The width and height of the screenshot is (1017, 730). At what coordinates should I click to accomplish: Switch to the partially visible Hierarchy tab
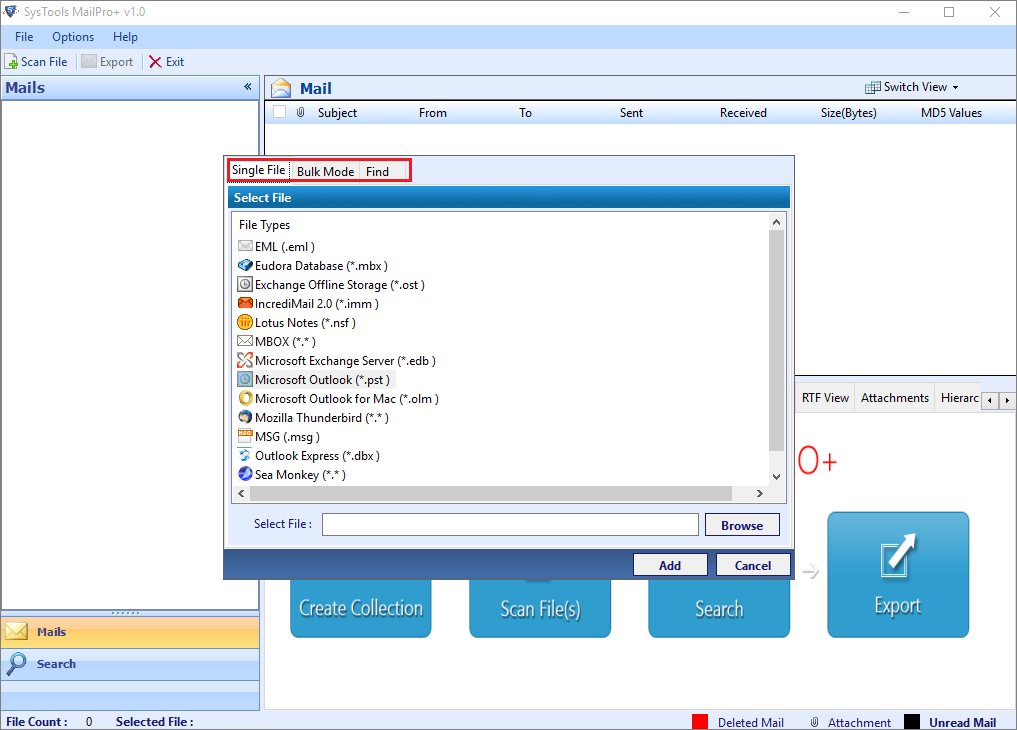point(959,398)
